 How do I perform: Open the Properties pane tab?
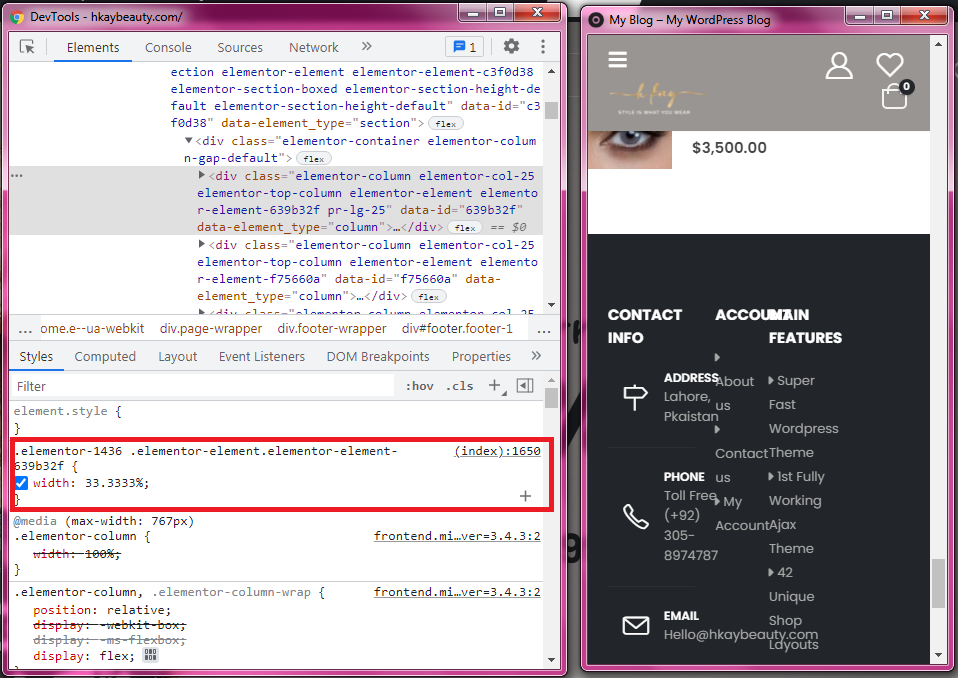(x=481, y=357)
